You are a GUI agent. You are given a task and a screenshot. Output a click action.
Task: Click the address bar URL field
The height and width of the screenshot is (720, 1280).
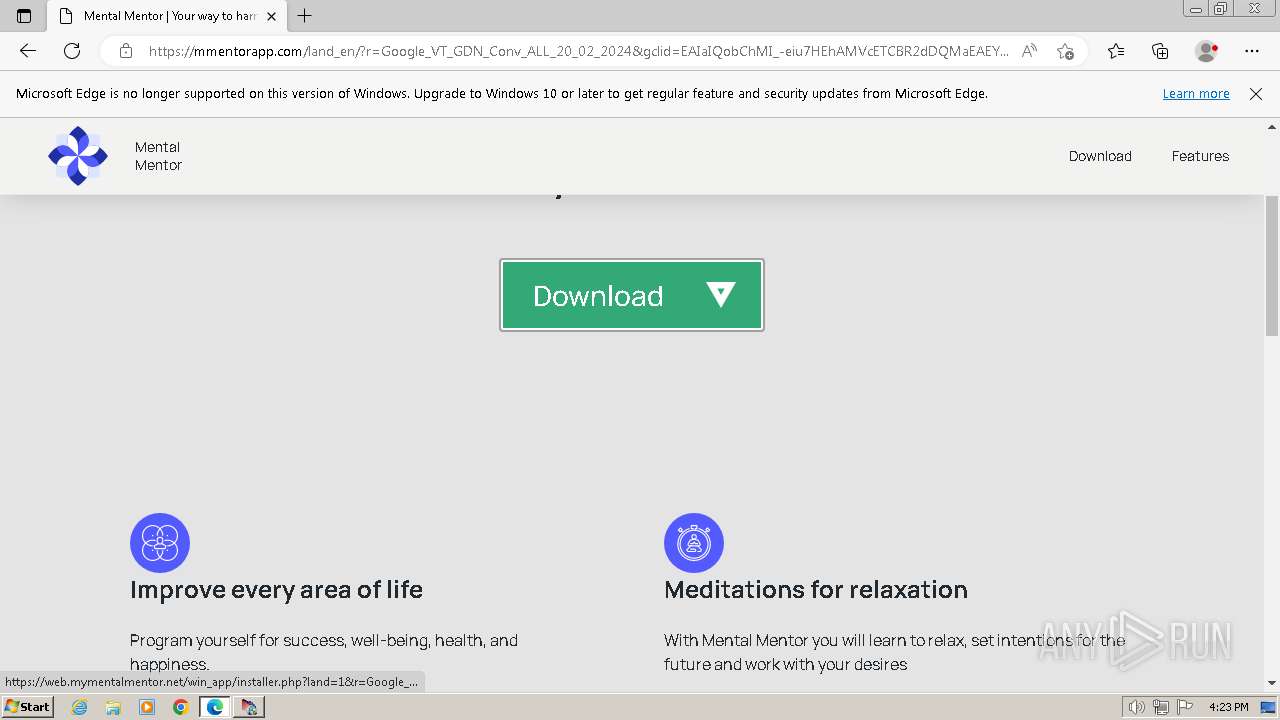[578, 51]
